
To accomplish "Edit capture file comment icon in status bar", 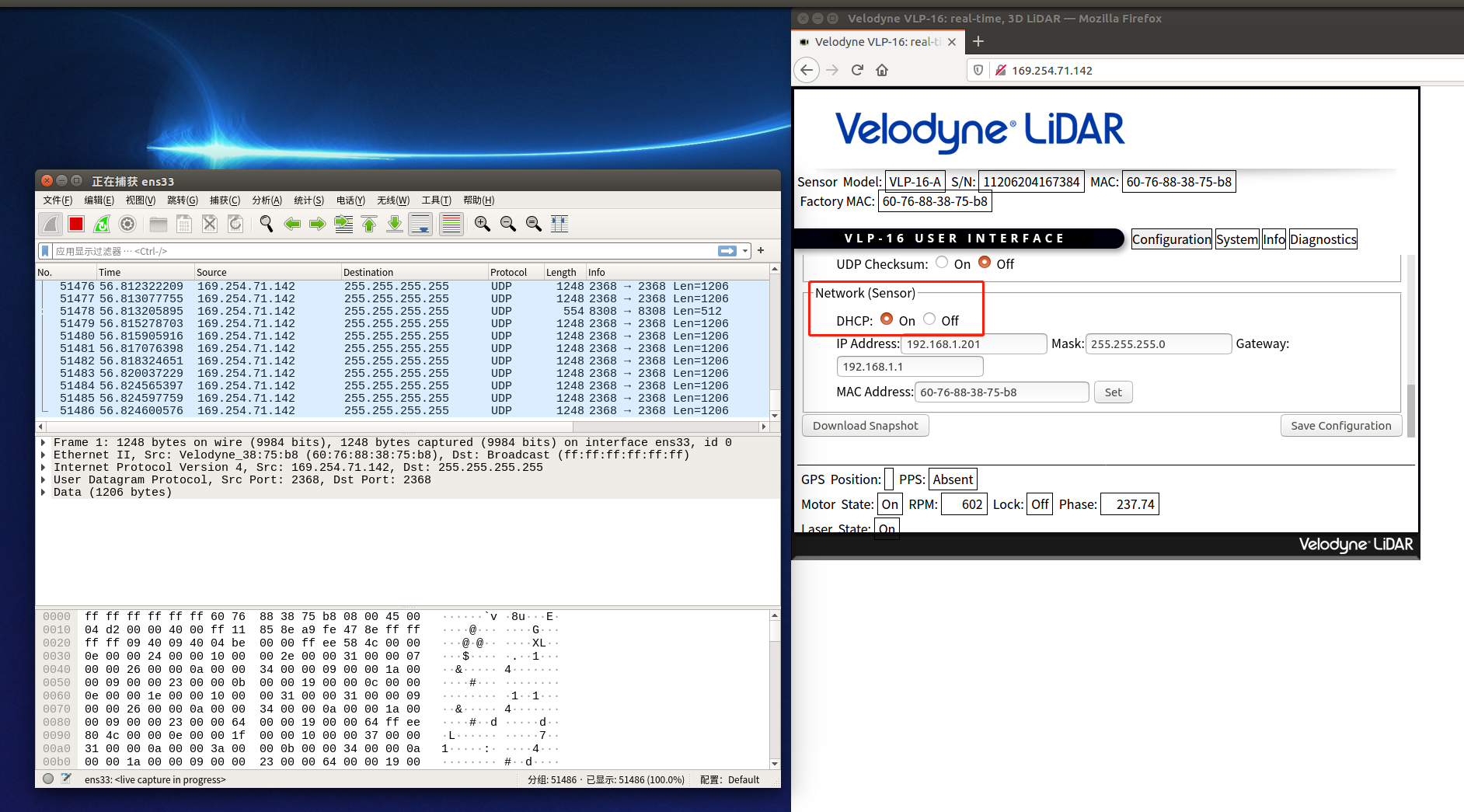I will point(66,779).
